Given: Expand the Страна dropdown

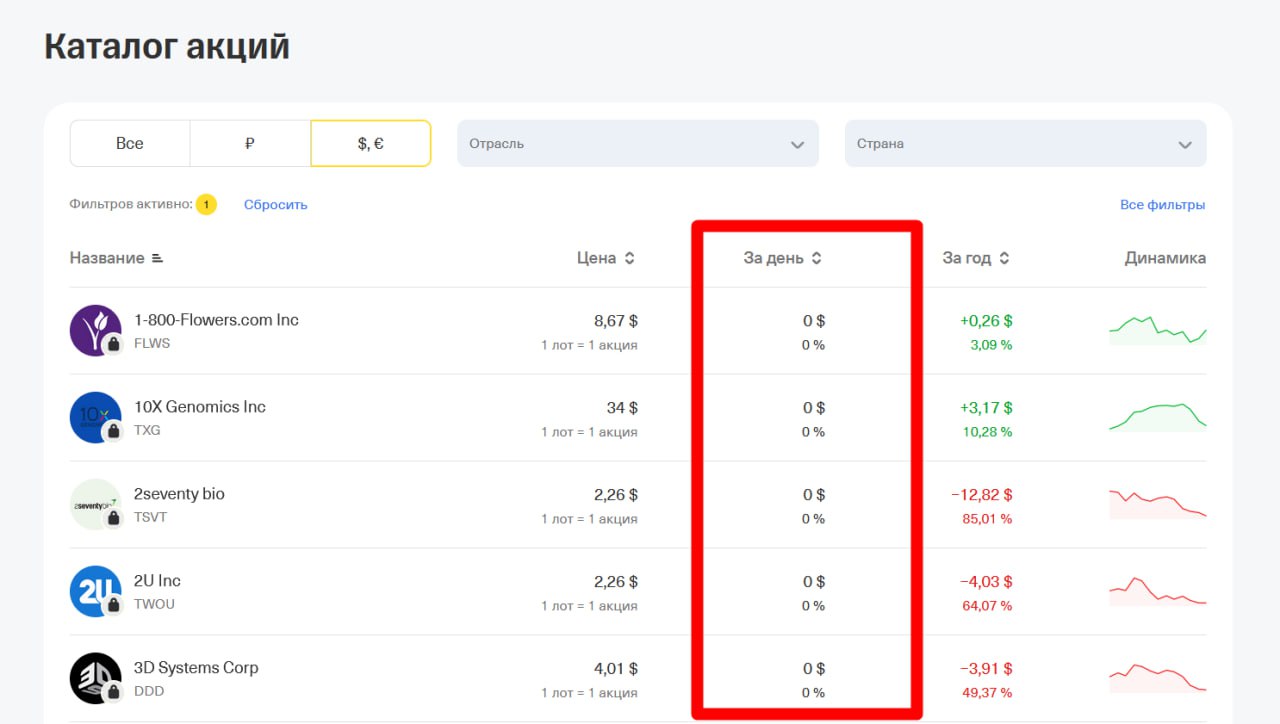Looking at the screenshot, I should click(1025, 143).
